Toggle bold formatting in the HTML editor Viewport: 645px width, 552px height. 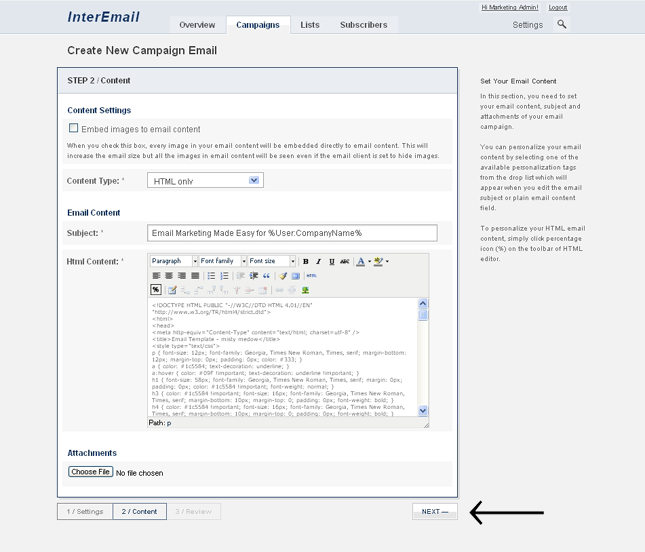coord(306,261)
